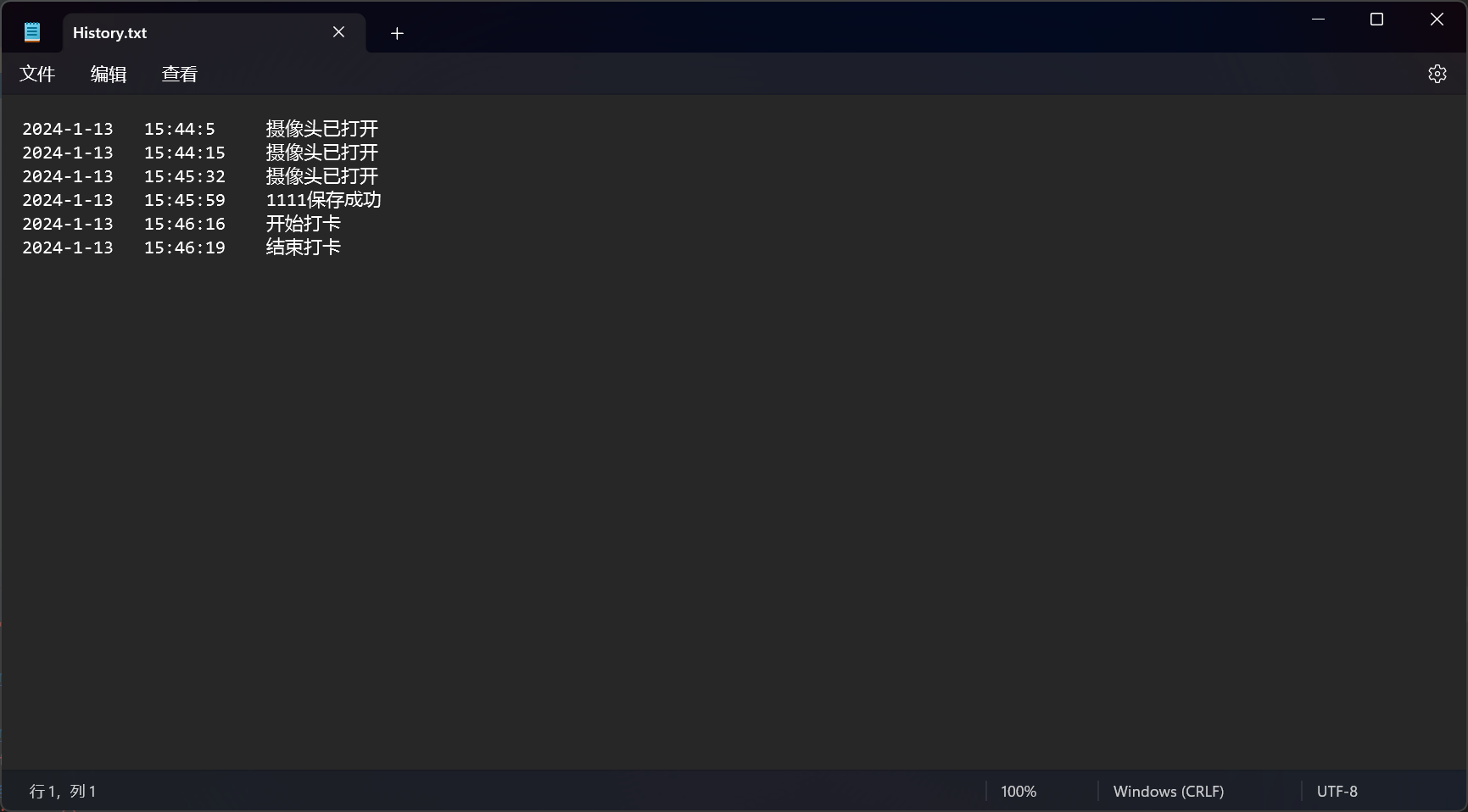1468x812 pixels.
Task: Click the 行 1, 列 1 cursor position
Action: pyautogui.click(x=63, y=791)
